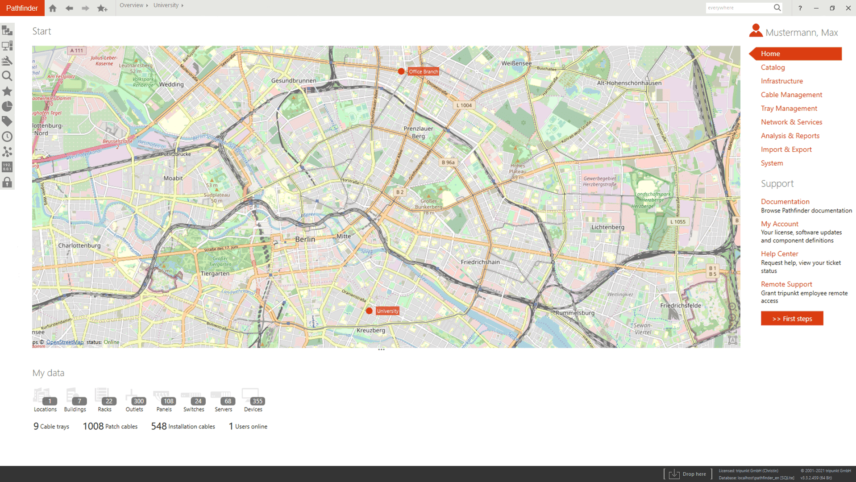The image size is (856, 482).
Task: Click the Drop here area in status bar
Action: pos(687,474)
